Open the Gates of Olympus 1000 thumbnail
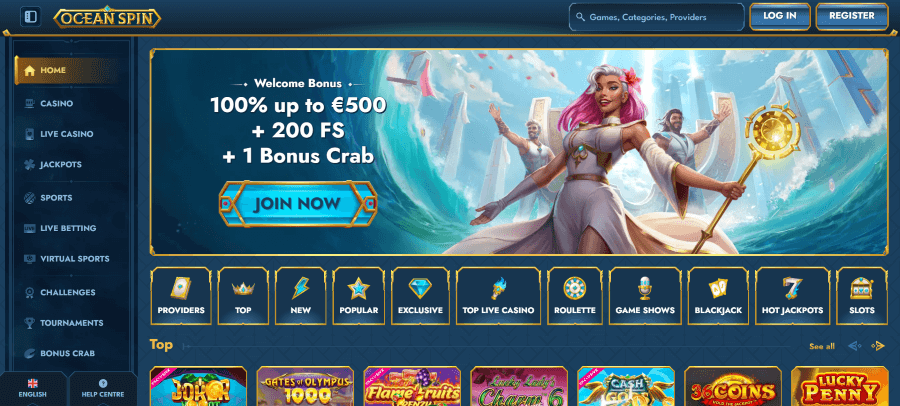 point(305,386)
